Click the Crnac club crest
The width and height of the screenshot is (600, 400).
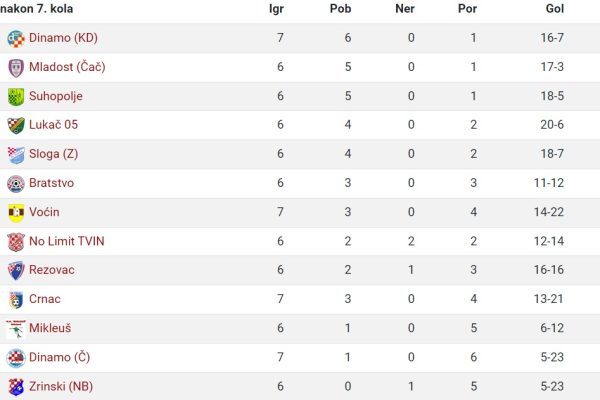click(x=16, y=300)
